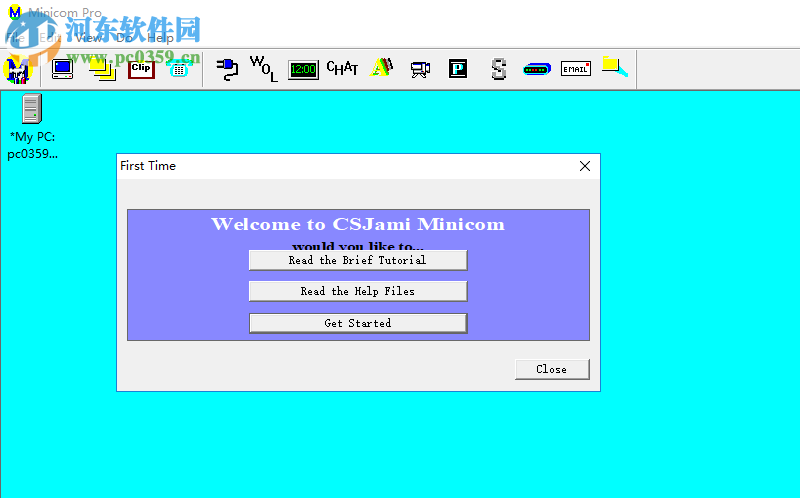Click Read the Help Files button
This screenshot has height=498, width=800.
(358, 291)
